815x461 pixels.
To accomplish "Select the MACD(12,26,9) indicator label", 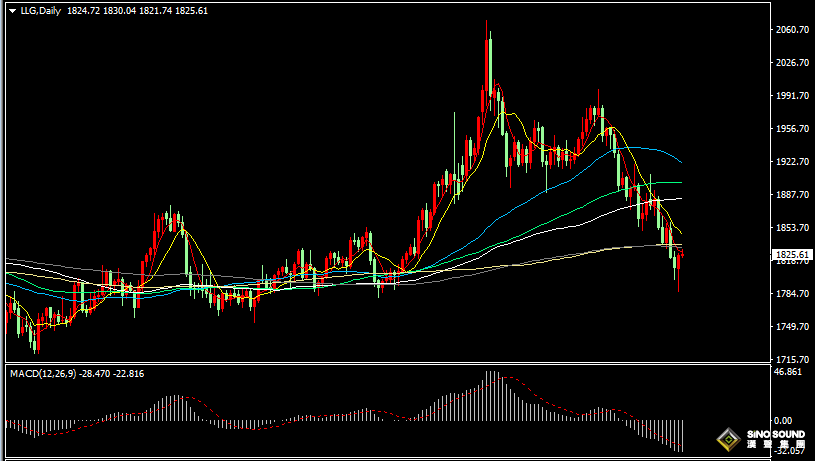I will (x=43, y=374).
